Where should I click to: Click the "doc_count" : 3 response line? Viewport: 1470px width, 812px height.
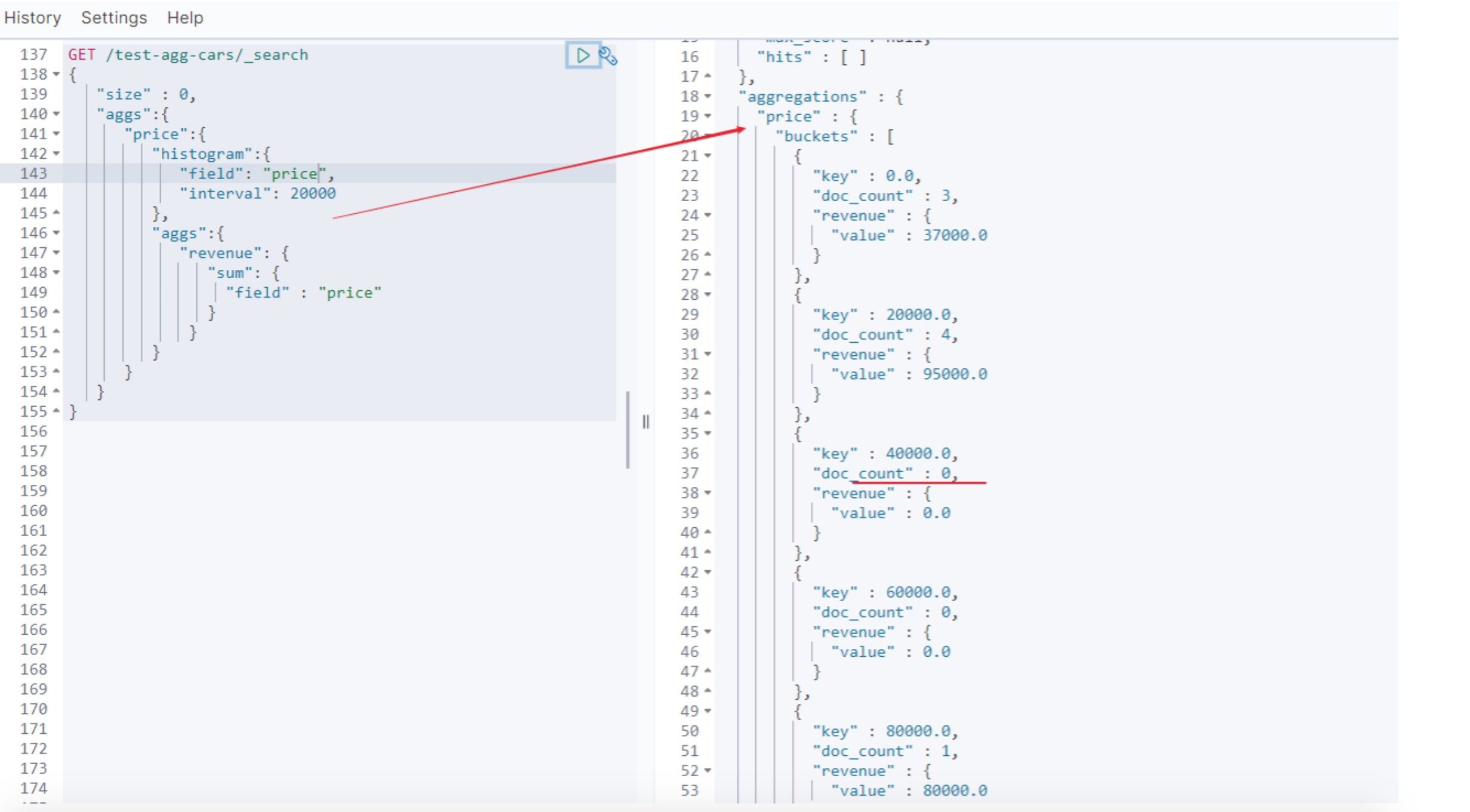[885, 196]
